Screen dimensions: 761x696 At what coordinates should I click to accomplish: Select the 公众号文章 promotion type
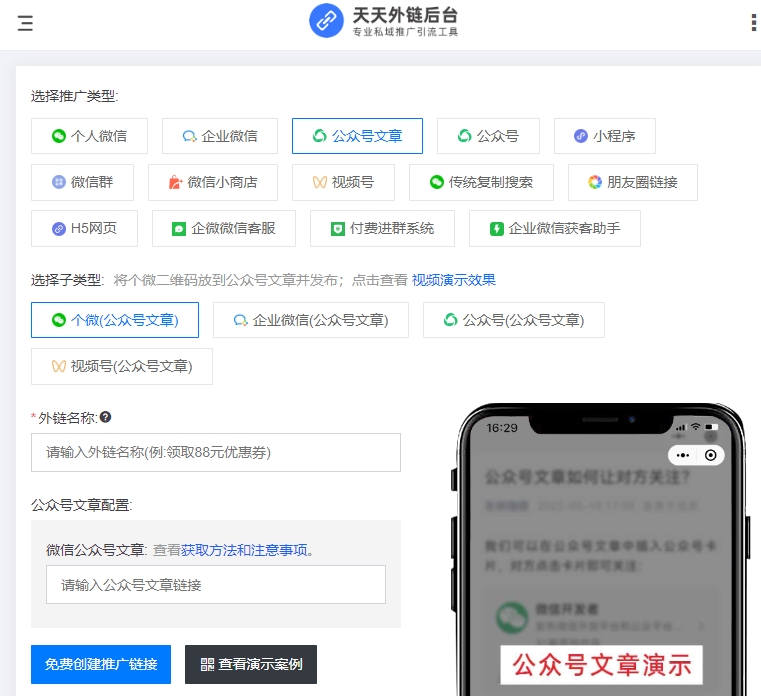[x=357, y=136]
